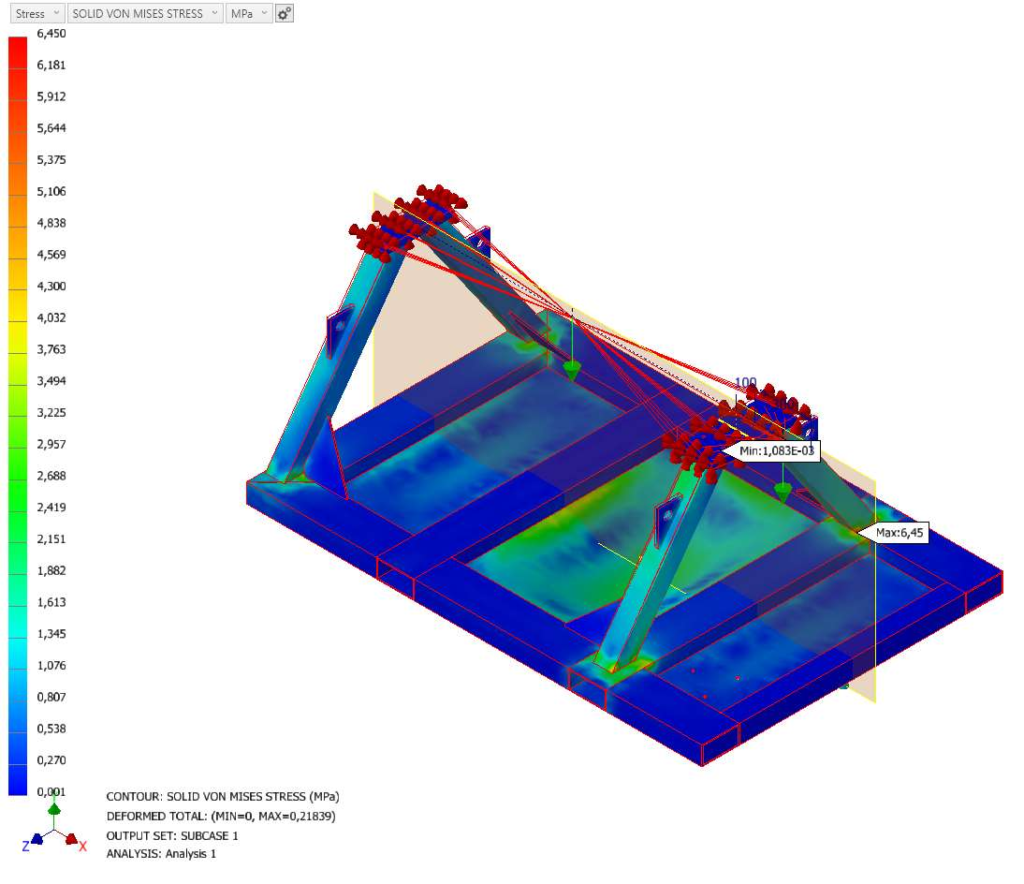Click the 0,001 minimum legend value
This screenshot has height=884, width=1024.
(51, 792)
